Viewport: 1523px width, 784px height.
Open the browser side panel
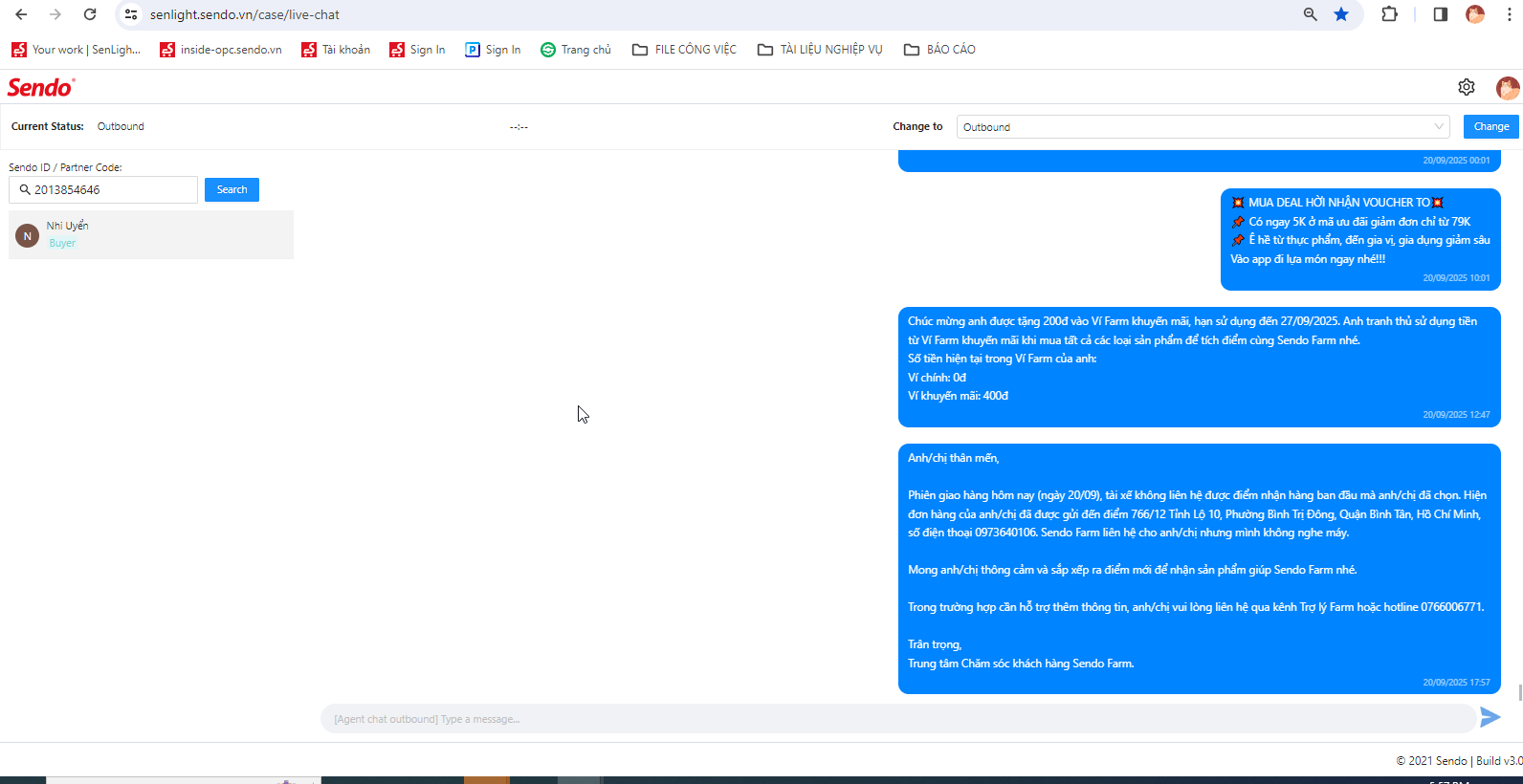coord(1440,14)
